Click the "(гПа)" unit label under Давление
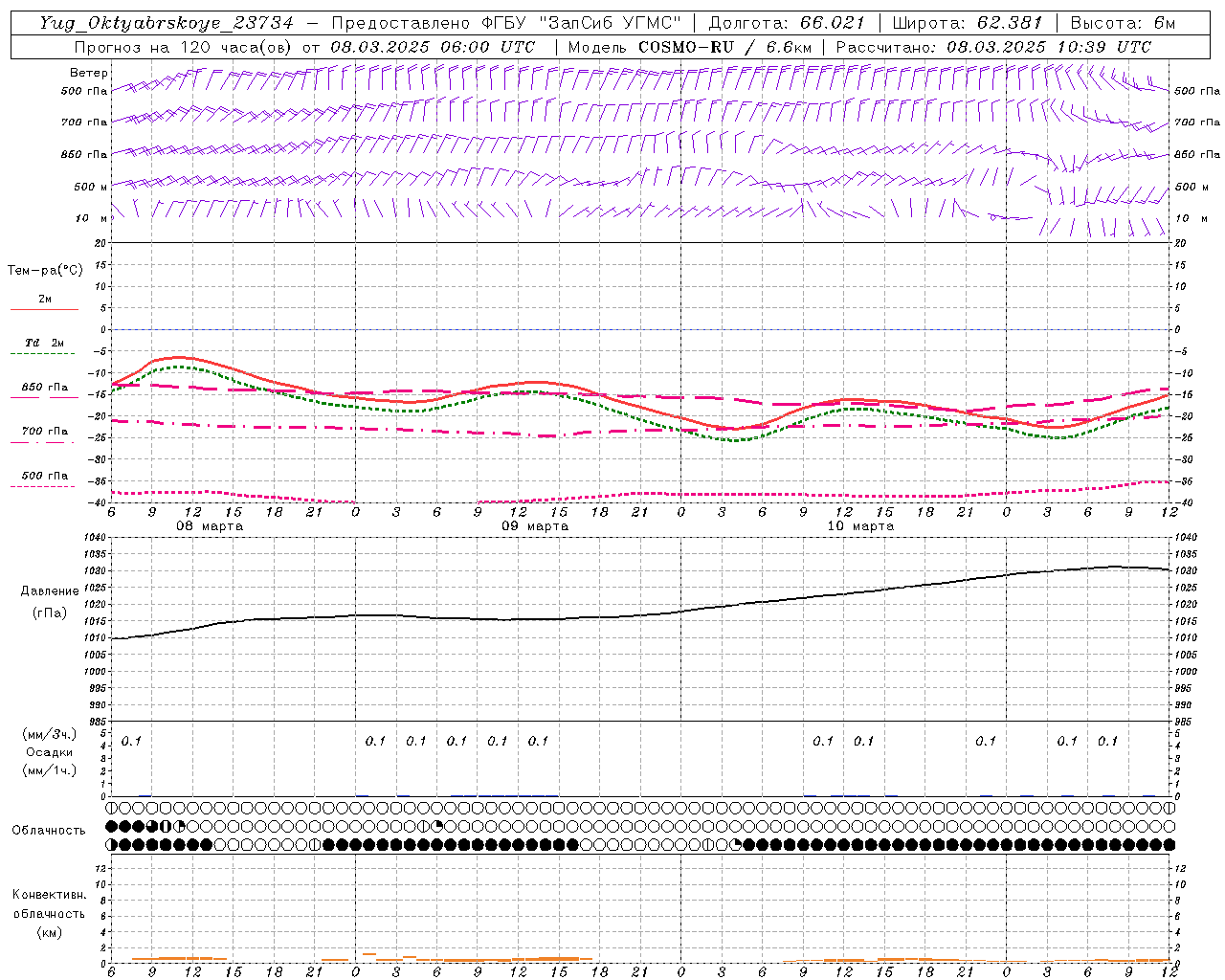Screen dimensions: 1225x980 pyautogui.click(x=48, y=613)
